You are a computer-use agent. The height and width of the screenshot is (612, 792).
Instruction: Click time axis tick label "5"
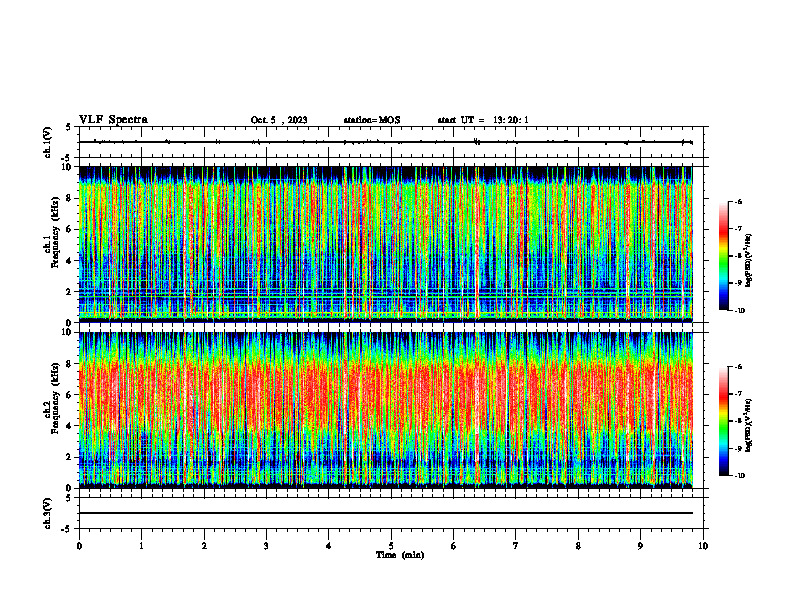pos(391,546)
